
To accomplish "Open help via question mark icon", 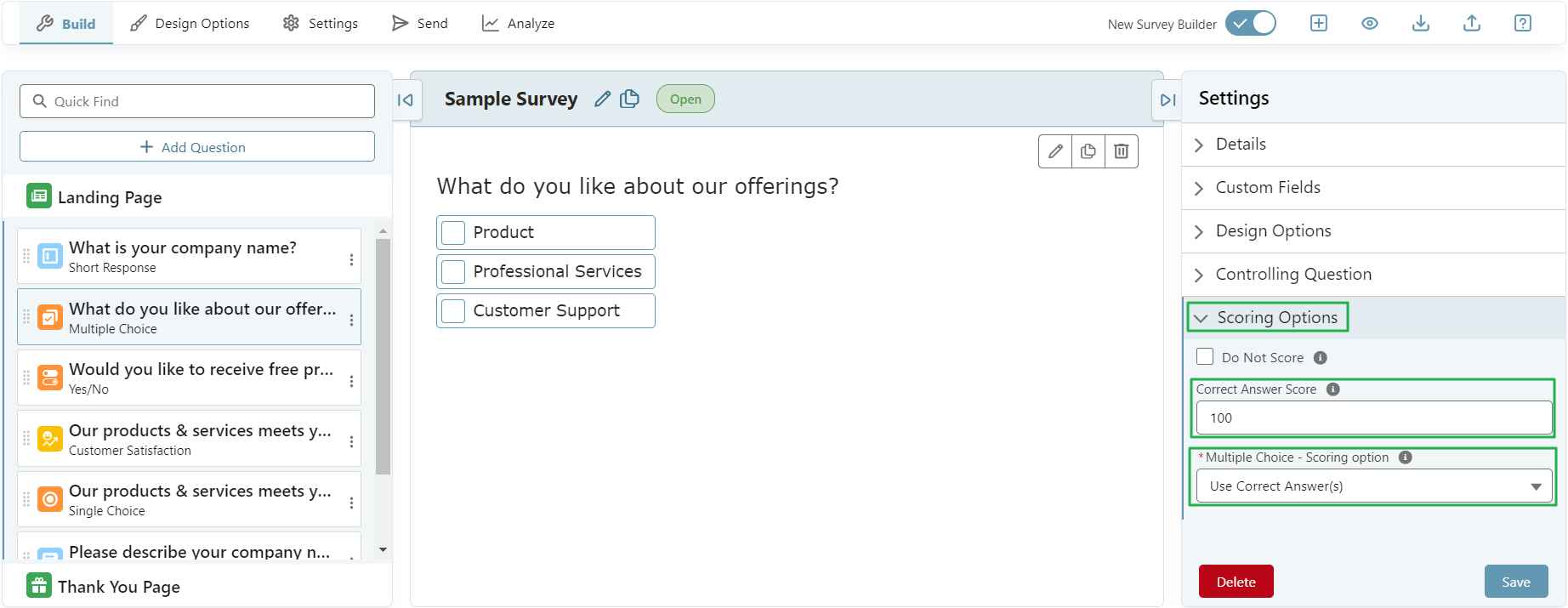I will (x=1523, y=24).
